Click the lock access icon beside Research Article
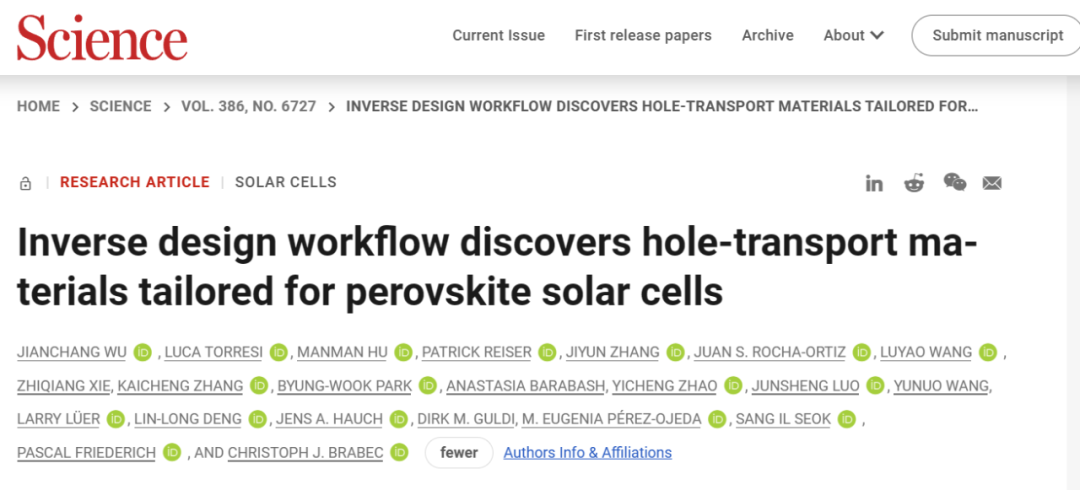 coord(25,183)
